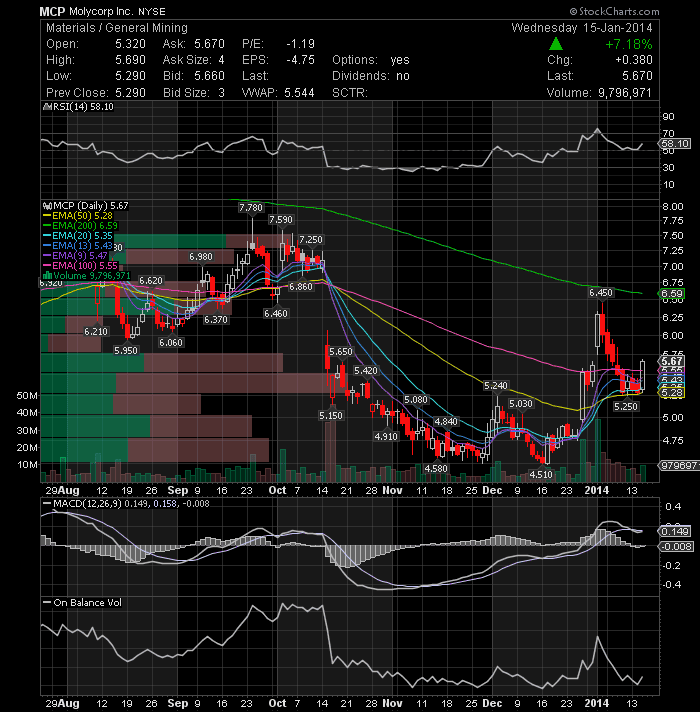Click the 5.950 low price label
The image size is (700, 712).
tap(126, 351)
